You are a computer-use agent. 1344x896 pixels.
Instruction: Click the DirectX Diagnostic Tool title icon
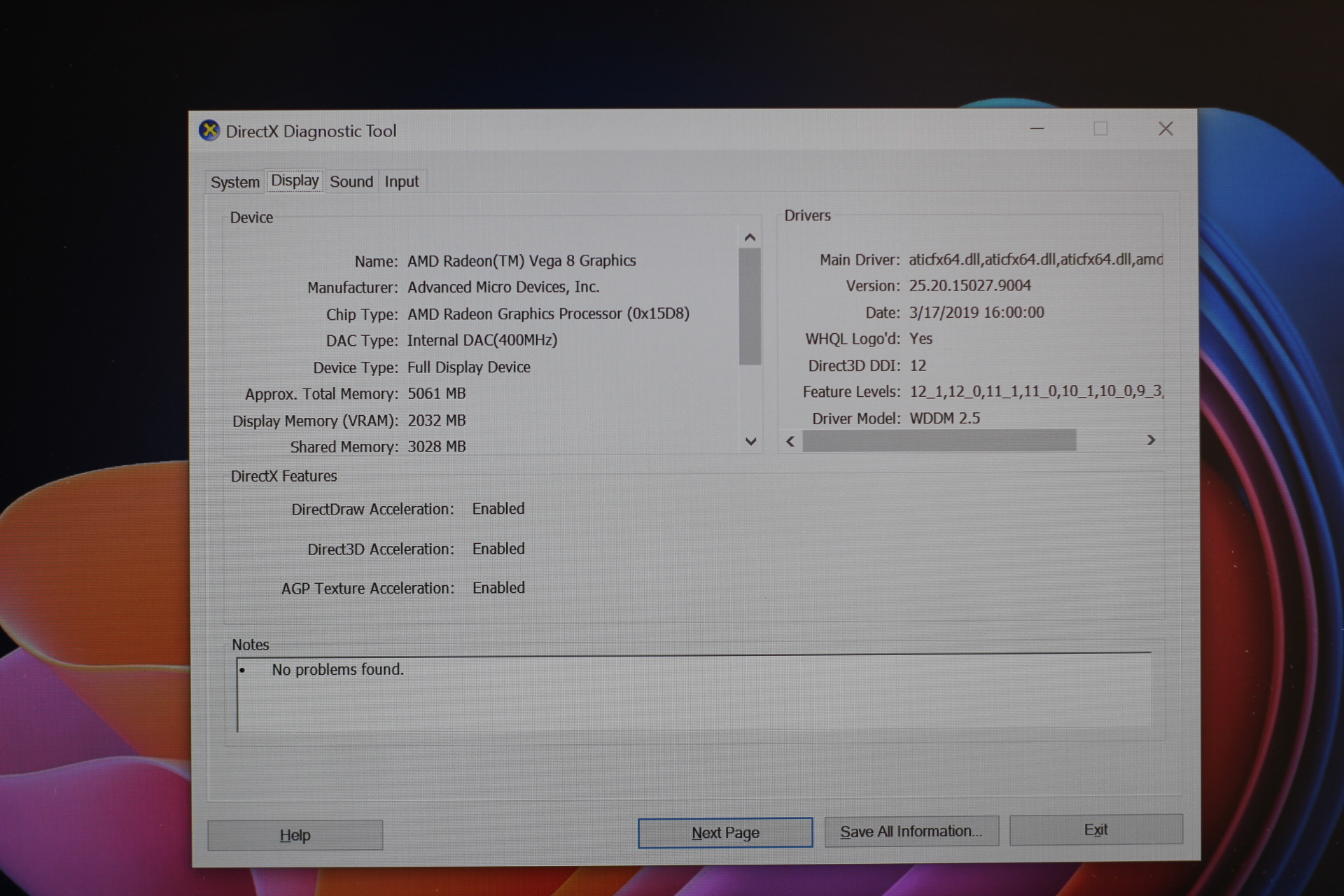click(209, 131)
